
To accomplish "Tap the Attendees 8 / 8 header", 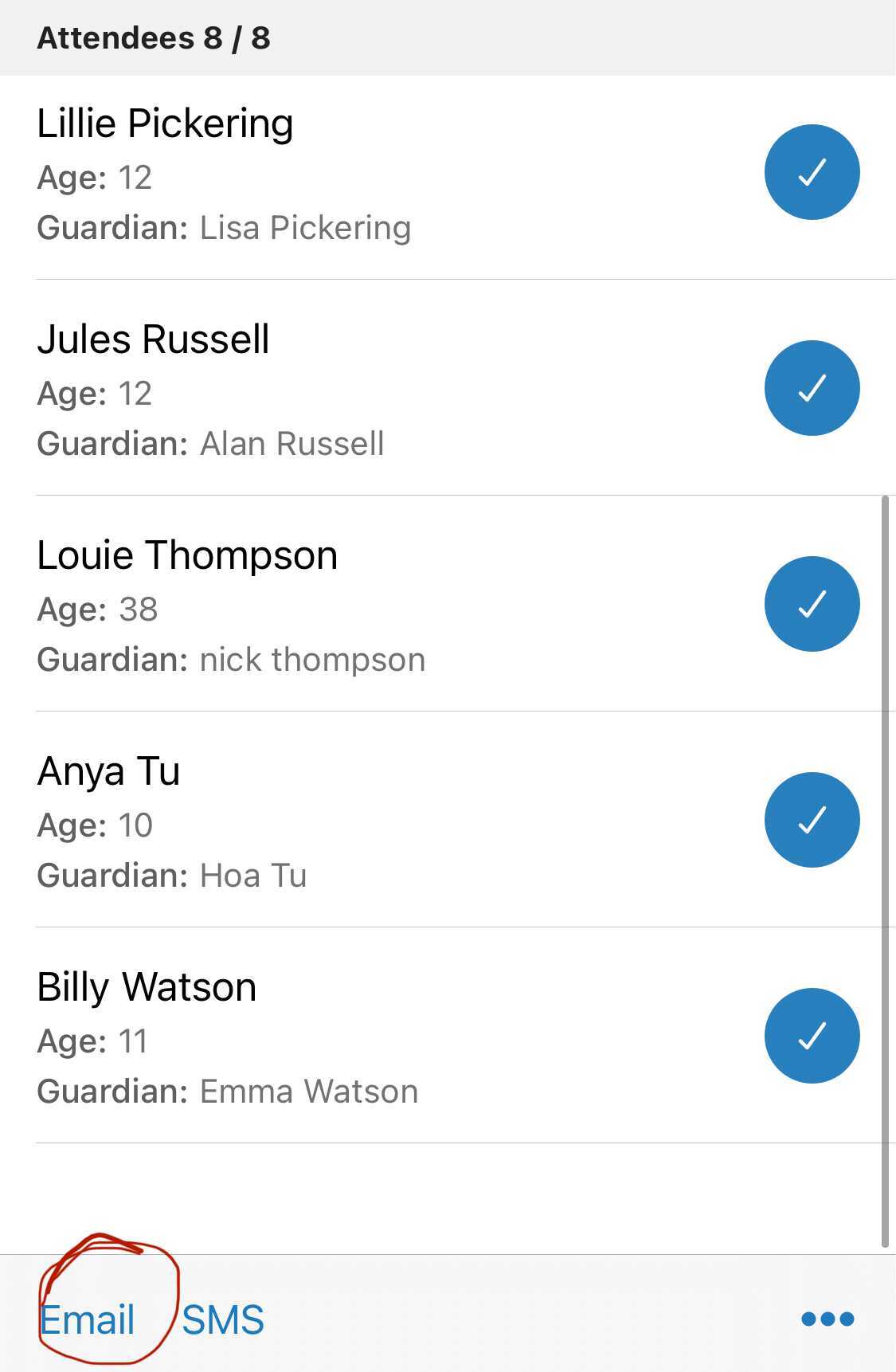I will point(154,38).
